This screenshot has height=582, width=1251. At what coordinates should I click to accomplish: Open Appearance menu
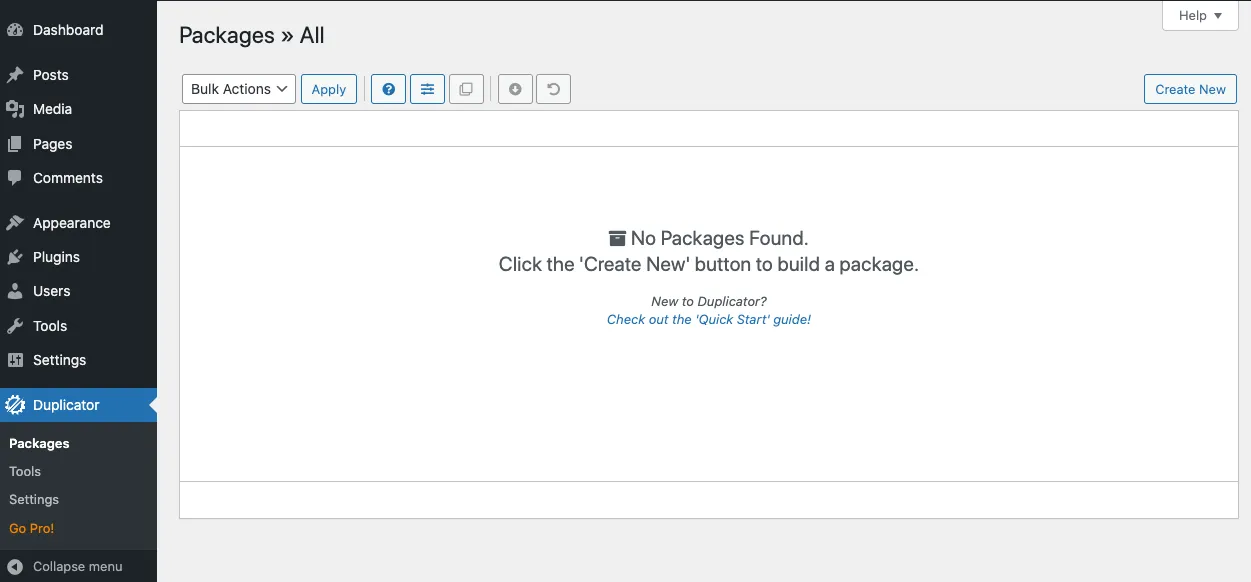pos(78,223)
